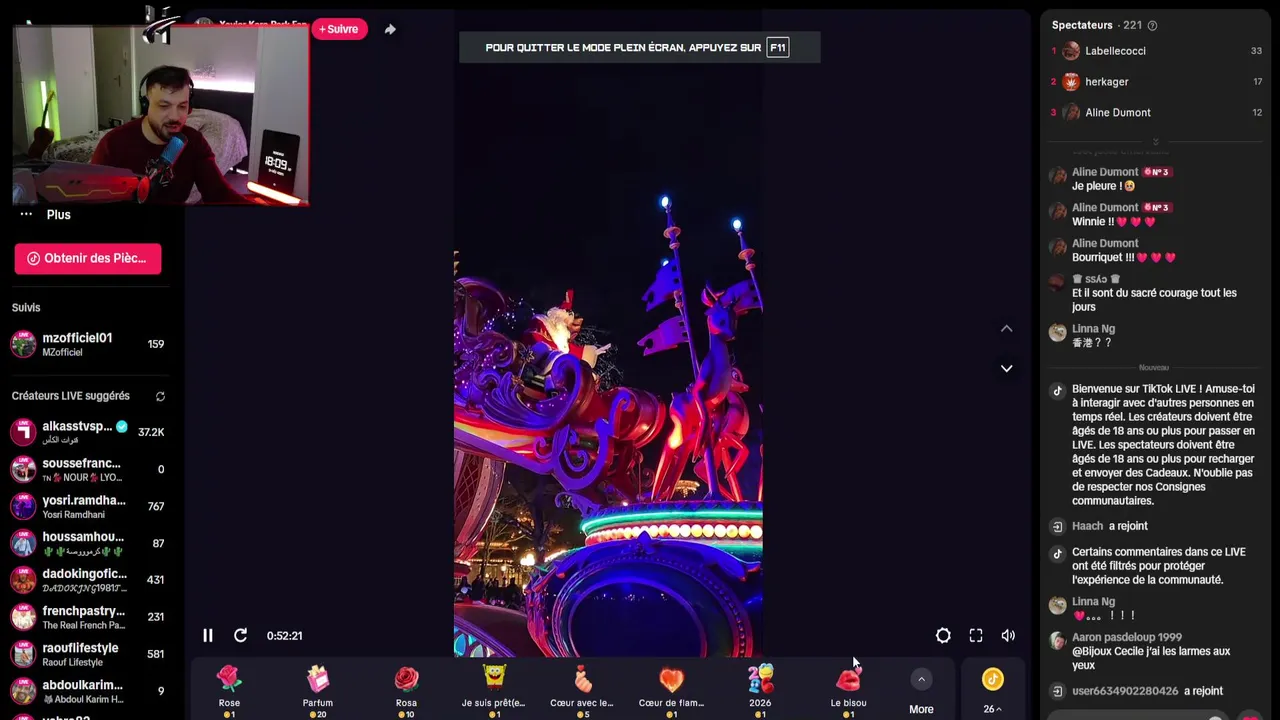Open suggested live dadokingofic...

point(88,580)
